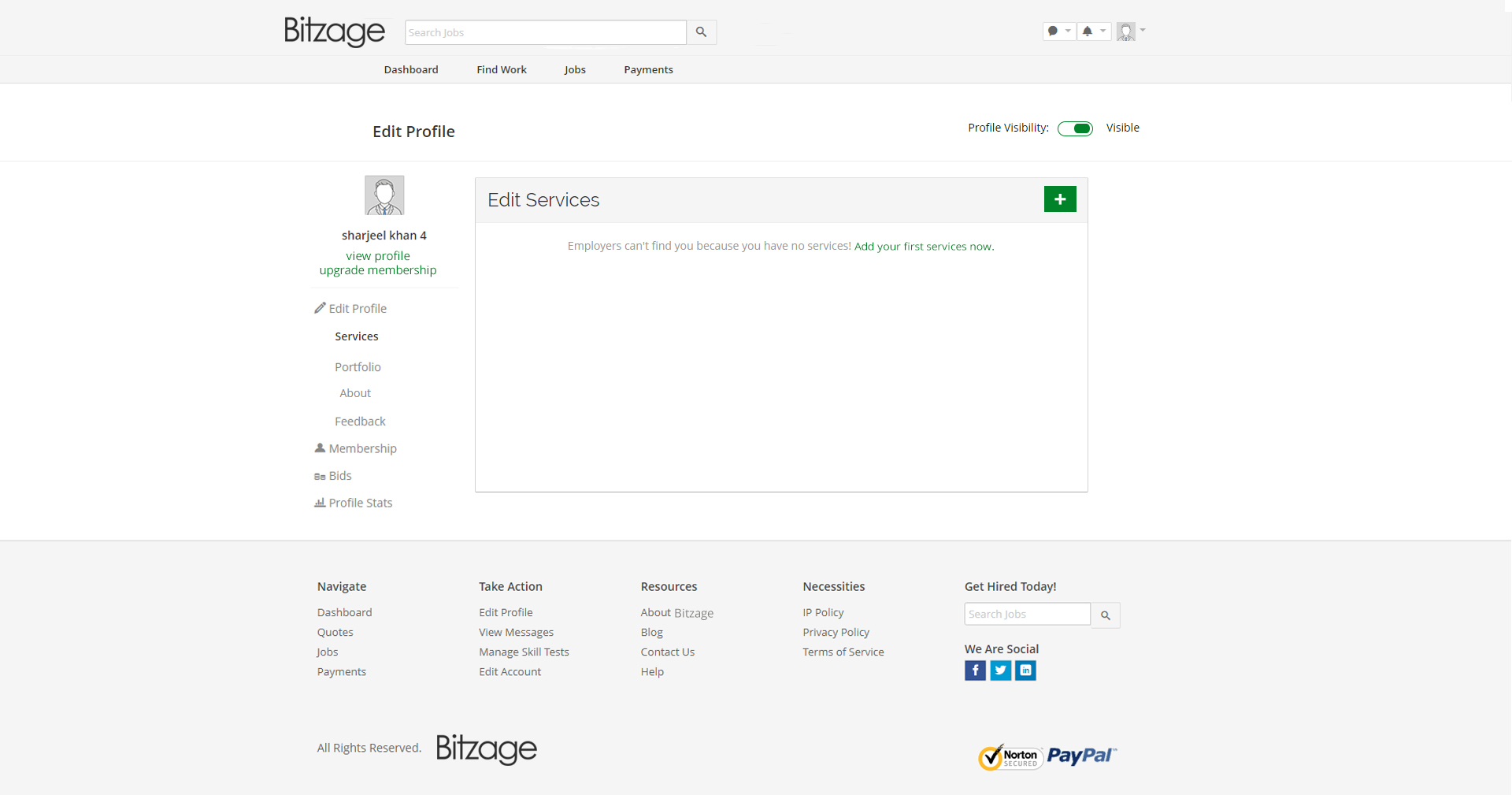Click the sidebar profile avatar picture
This screenshot has height=795, width=1512.
(x=384, y=195)
